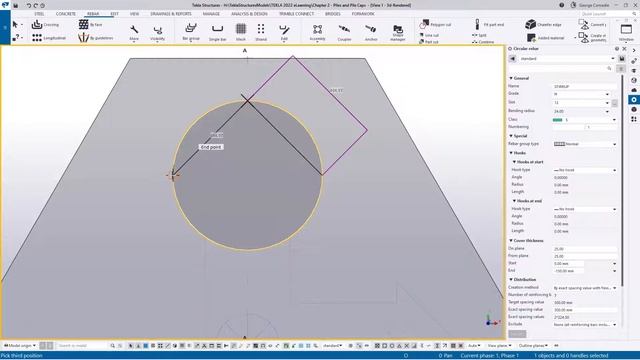Click the Split tool
Viewport: 640px width, 360px height.
479,36
